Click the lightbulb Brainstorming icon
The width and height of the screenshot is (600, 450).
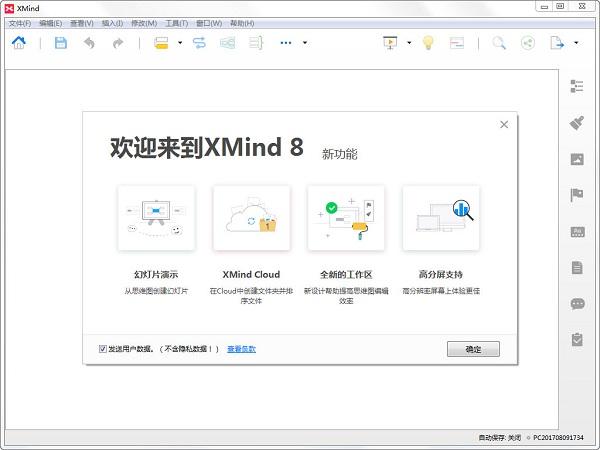[x=427, y=43]
